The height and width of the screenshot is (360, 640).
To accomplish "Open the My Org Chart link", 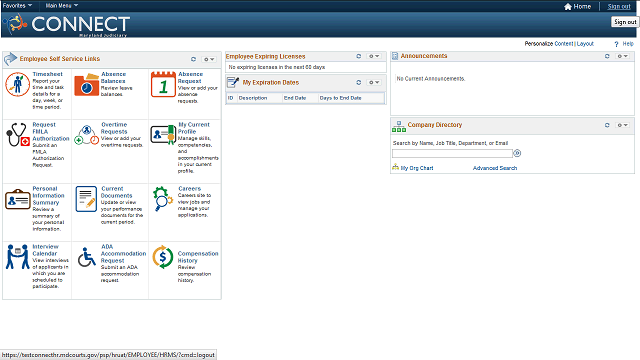I will pos(417,168).
